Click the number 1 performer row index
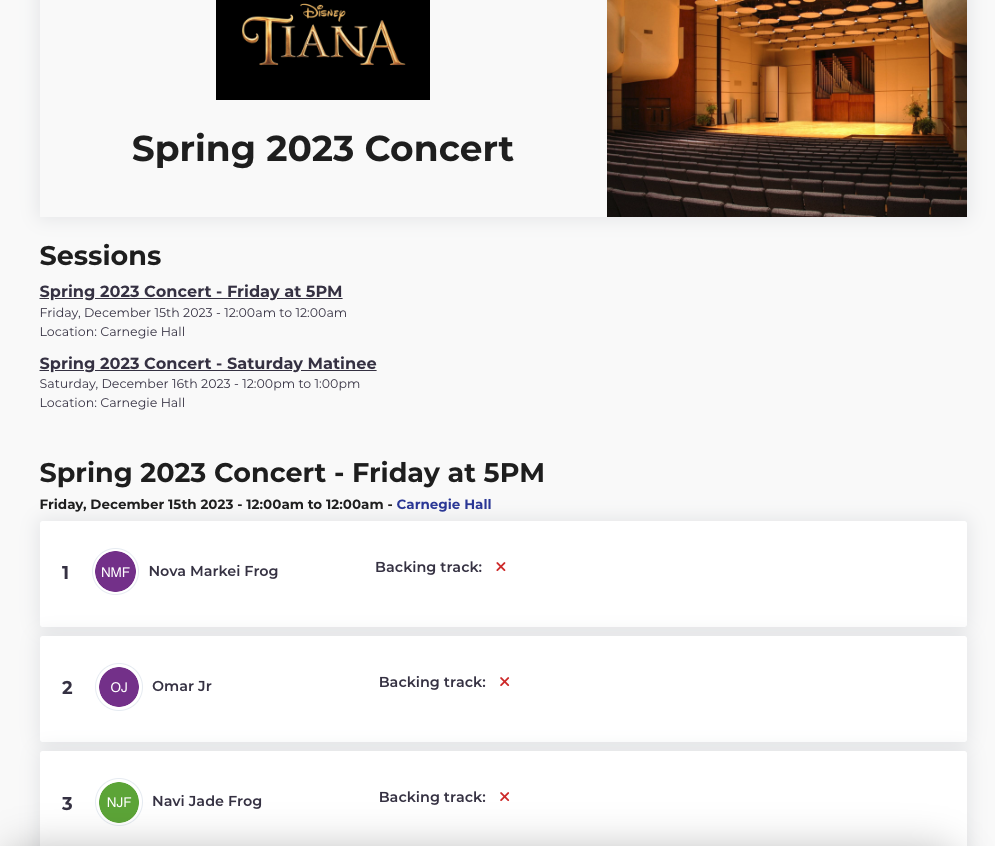 pos(66,573)
